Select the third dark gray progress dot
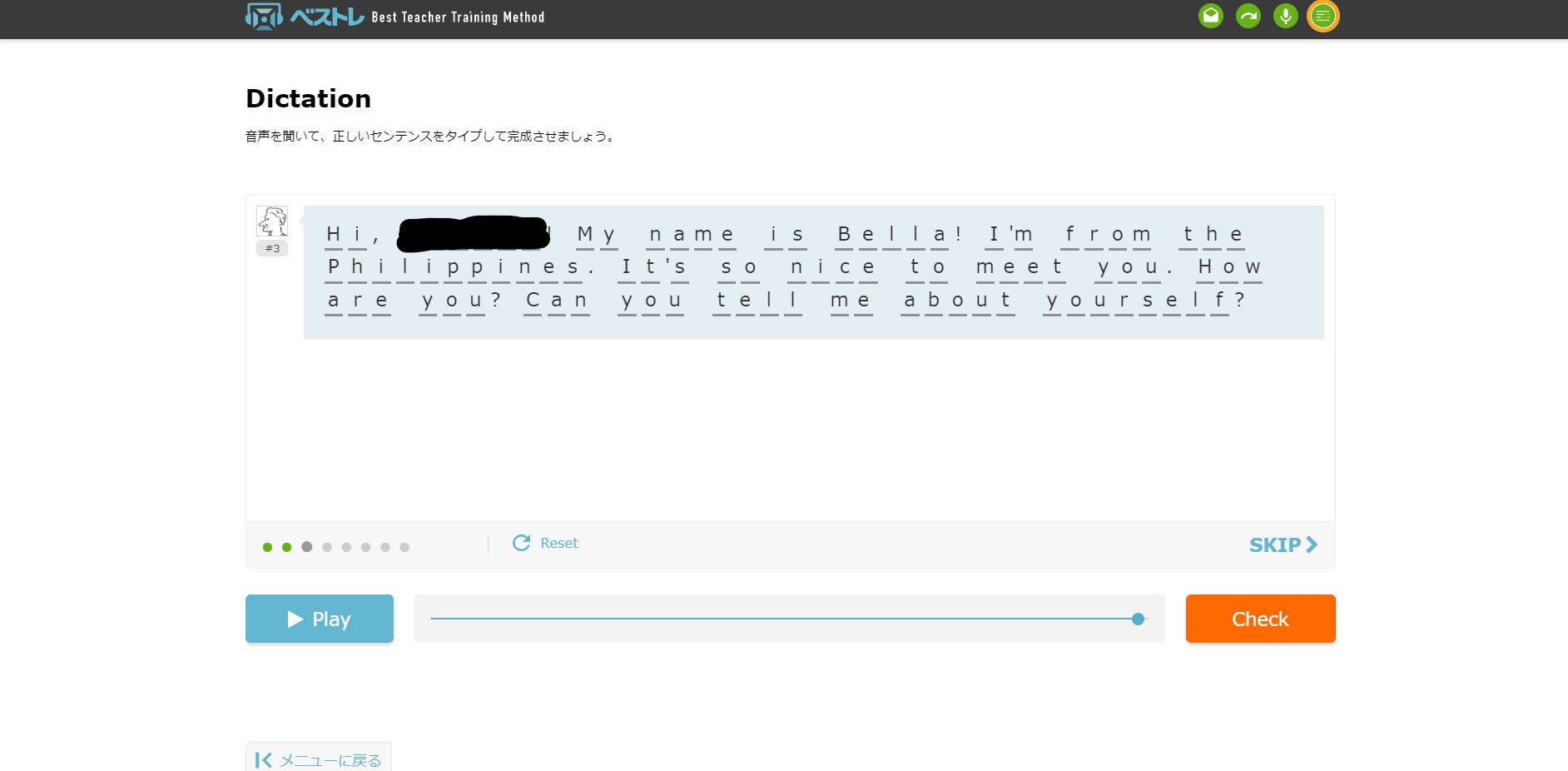Screen dimensions: 1568x771 pos(306,547)
